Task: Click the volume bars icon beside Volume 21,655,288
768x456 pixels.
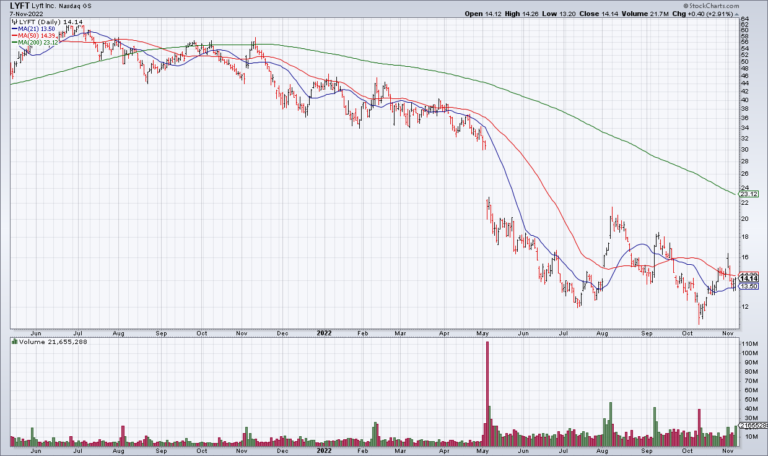Action: (15, 342)
